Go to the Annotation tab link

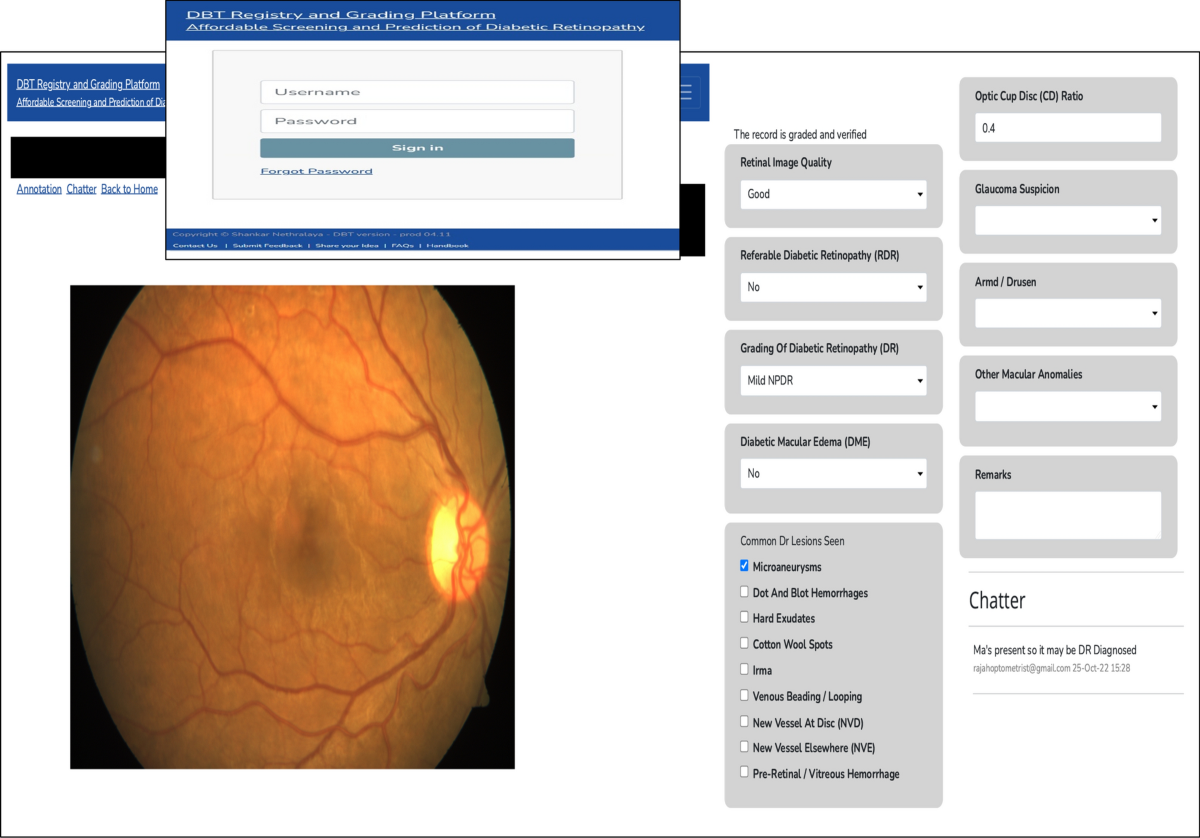[39, 189]
